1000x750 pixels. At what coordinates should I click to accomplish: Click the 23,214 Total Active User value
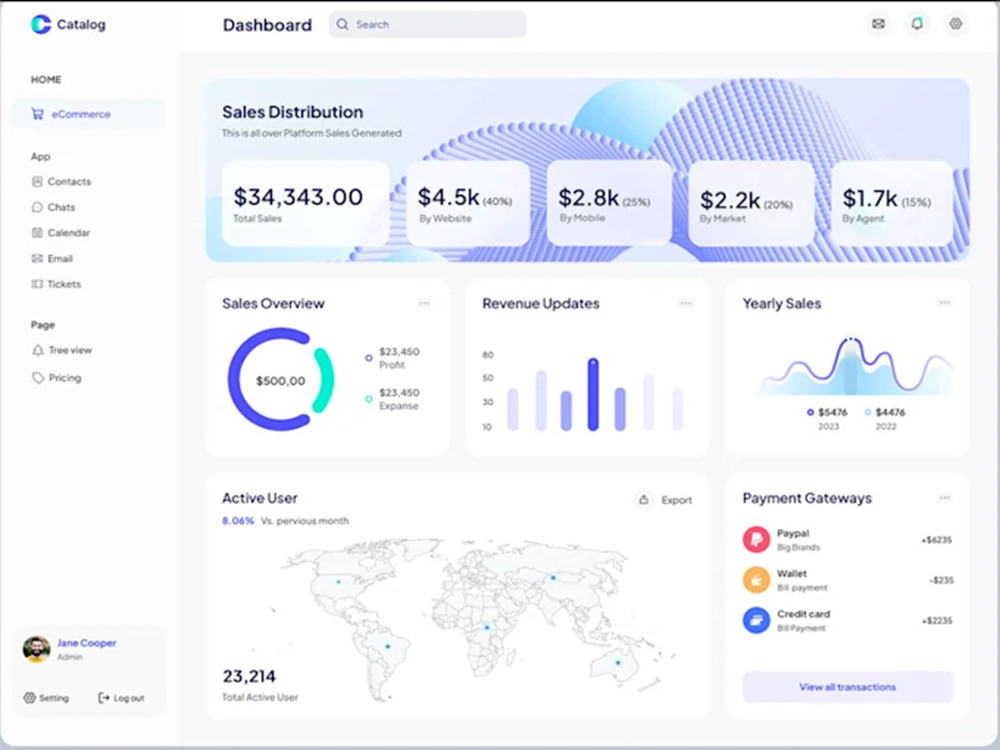[249, 676]
